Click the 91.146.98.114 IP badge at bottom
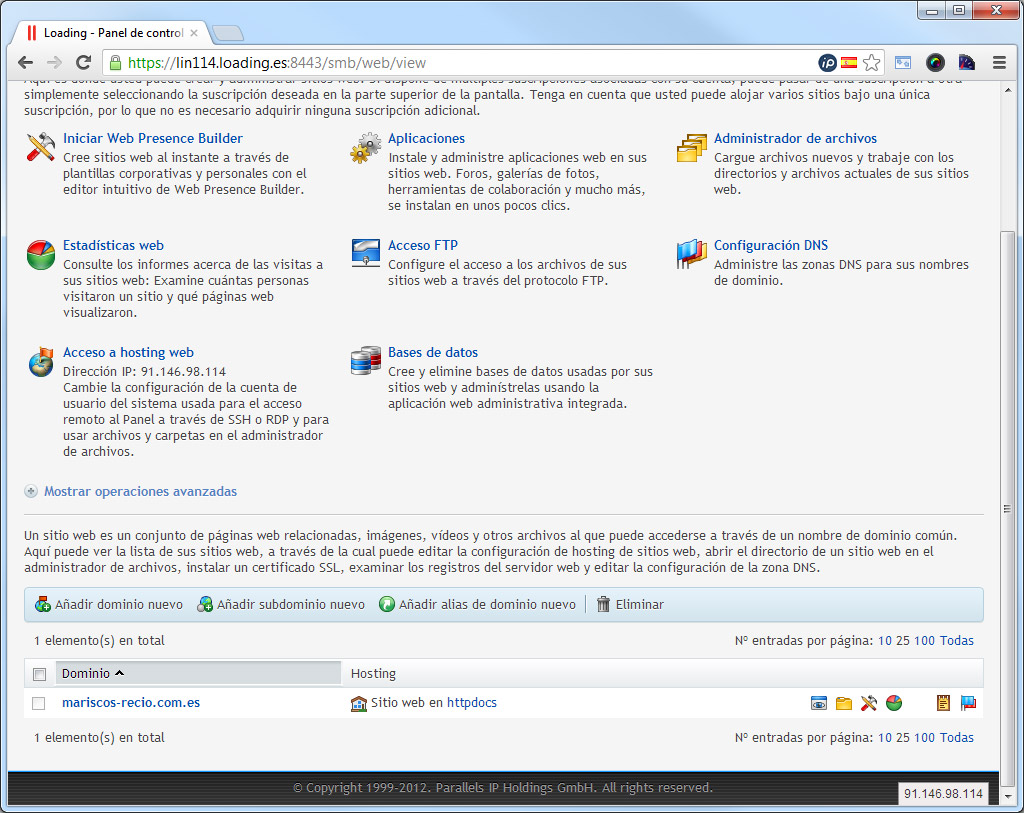The height and width of the screenshot is (813, 1024). click(x=943, y=793)
